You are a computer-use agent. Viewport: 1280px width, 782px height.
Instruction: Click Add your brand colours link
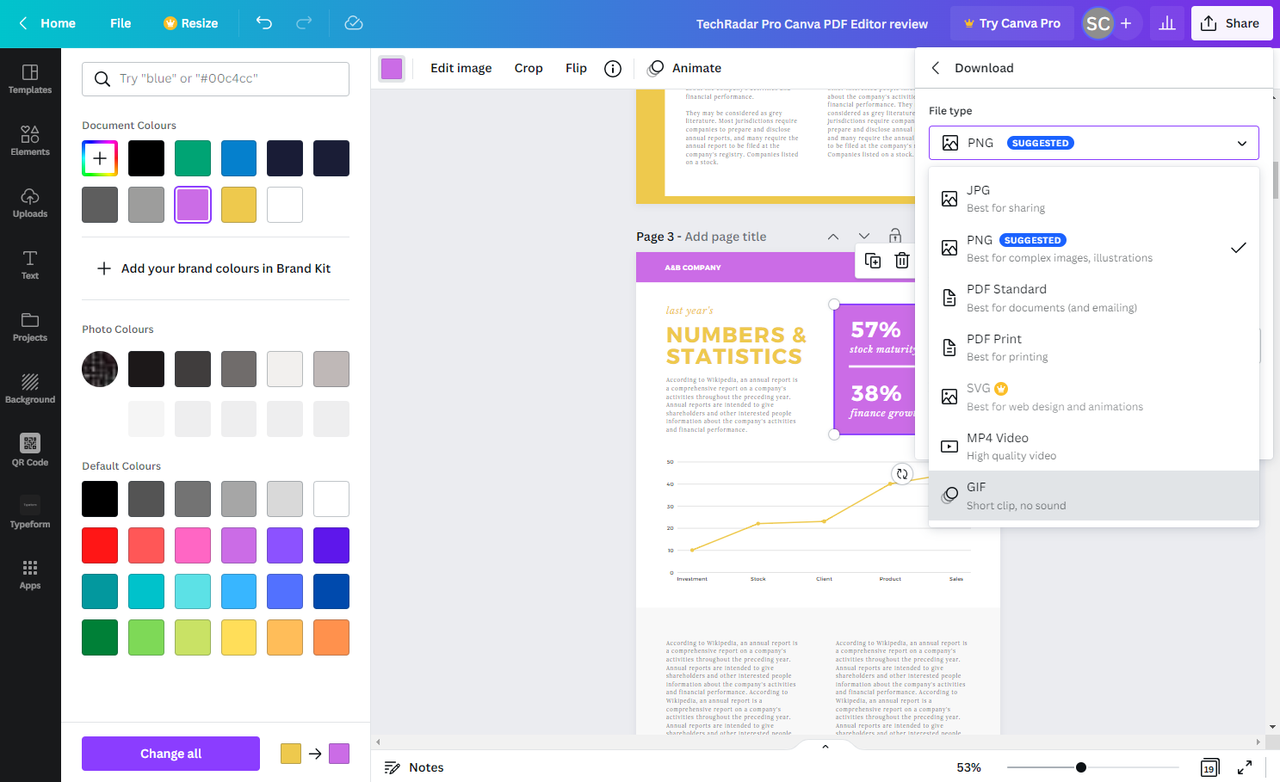[214, 268]
